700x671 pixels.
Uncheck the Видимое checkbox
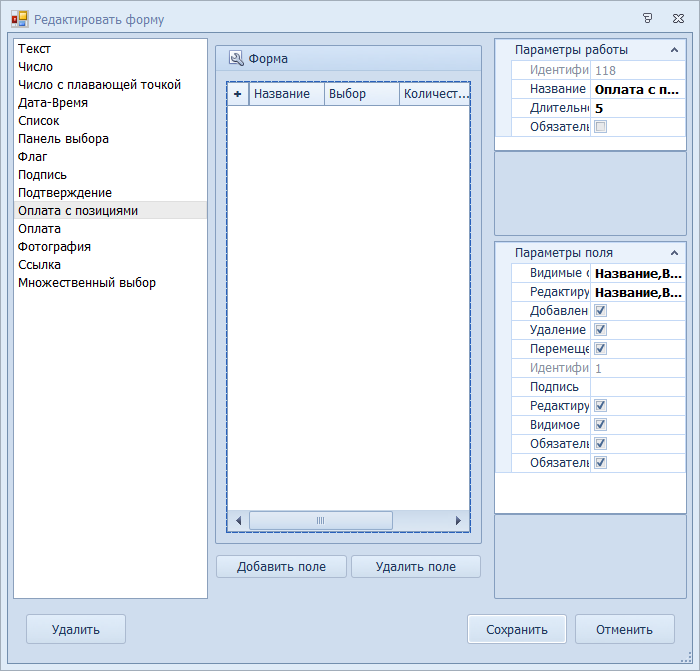click(601, 425)
